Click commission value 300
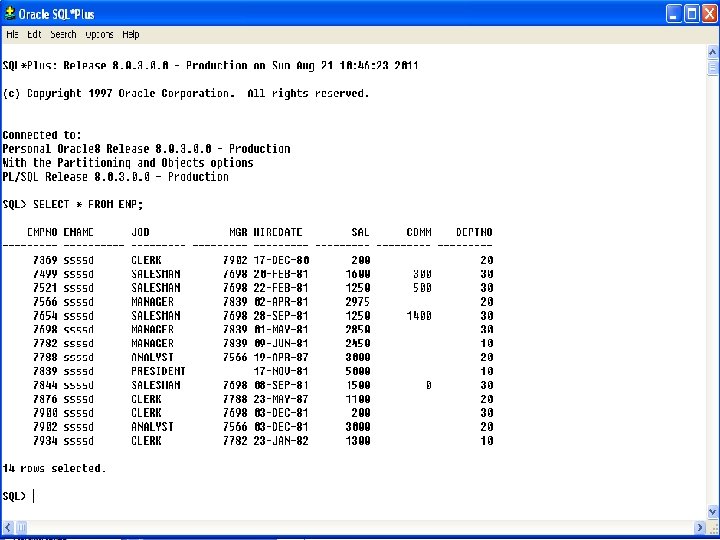Viewport: 720px width, 540px height. pos(422,274)
